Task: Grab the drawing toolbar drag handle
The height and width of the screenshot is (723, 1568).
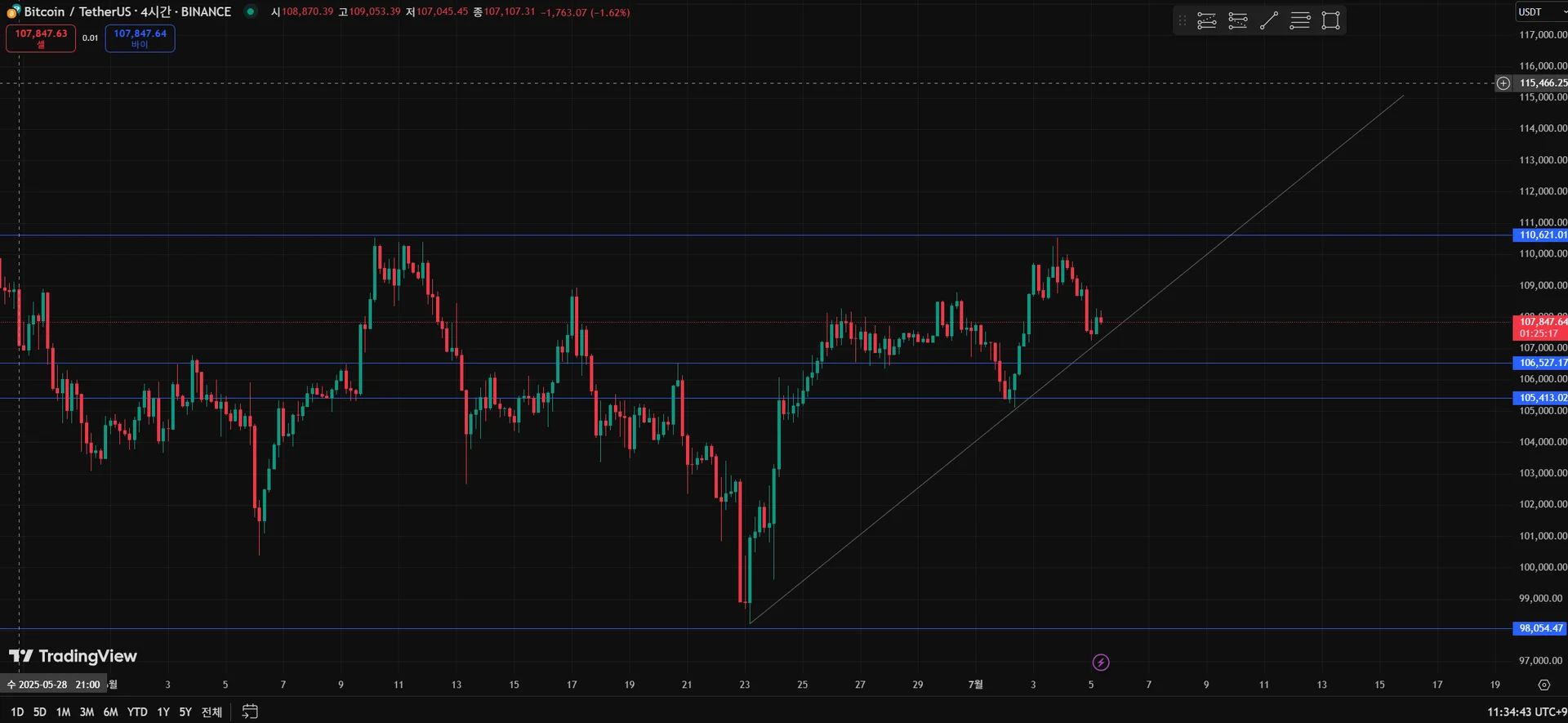Action: [x=1182, y=20]
